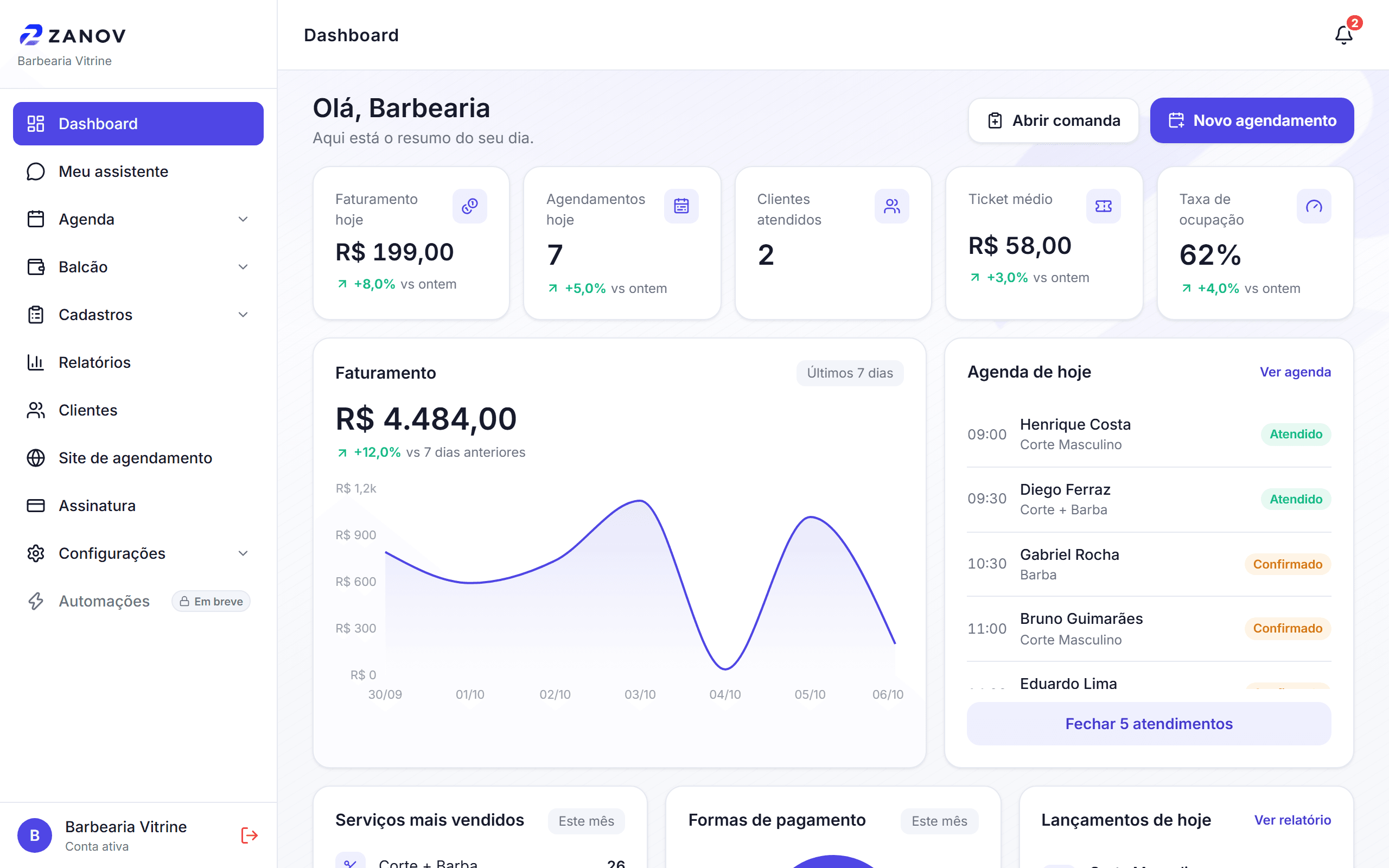Click the Assinatura menu label

97,506
